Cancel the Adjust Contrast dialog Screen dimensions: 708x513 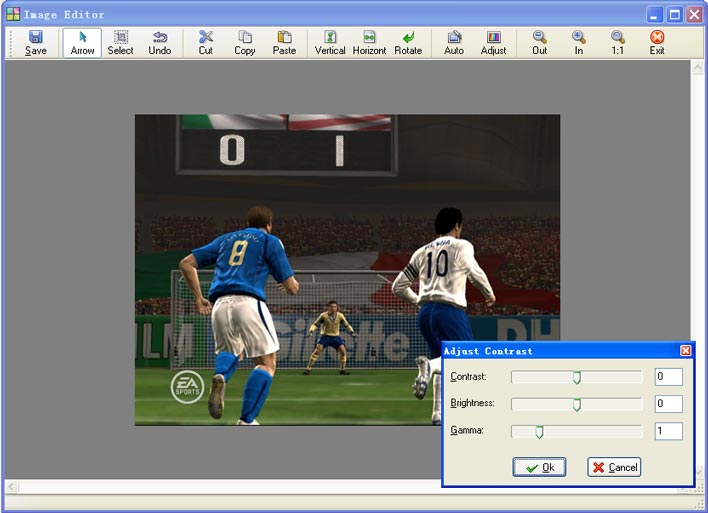point(614,467)
